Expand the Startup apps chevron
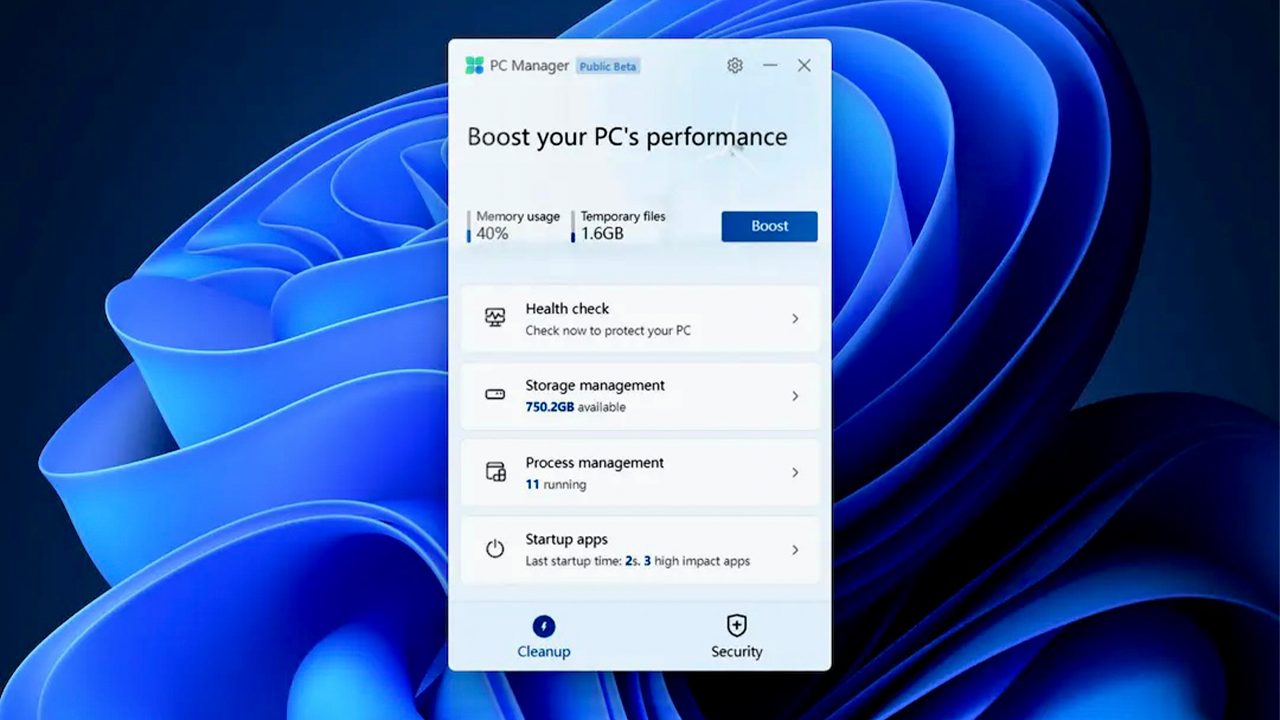Viewport: 1280px width, 720px height. tap(795, 550)
